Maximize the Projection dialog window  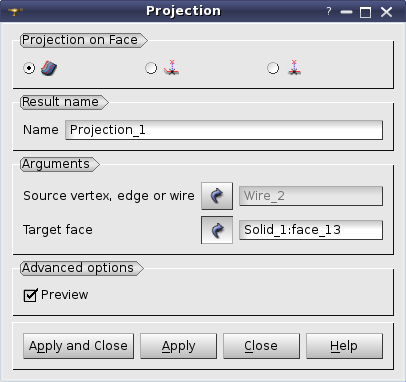366,12
